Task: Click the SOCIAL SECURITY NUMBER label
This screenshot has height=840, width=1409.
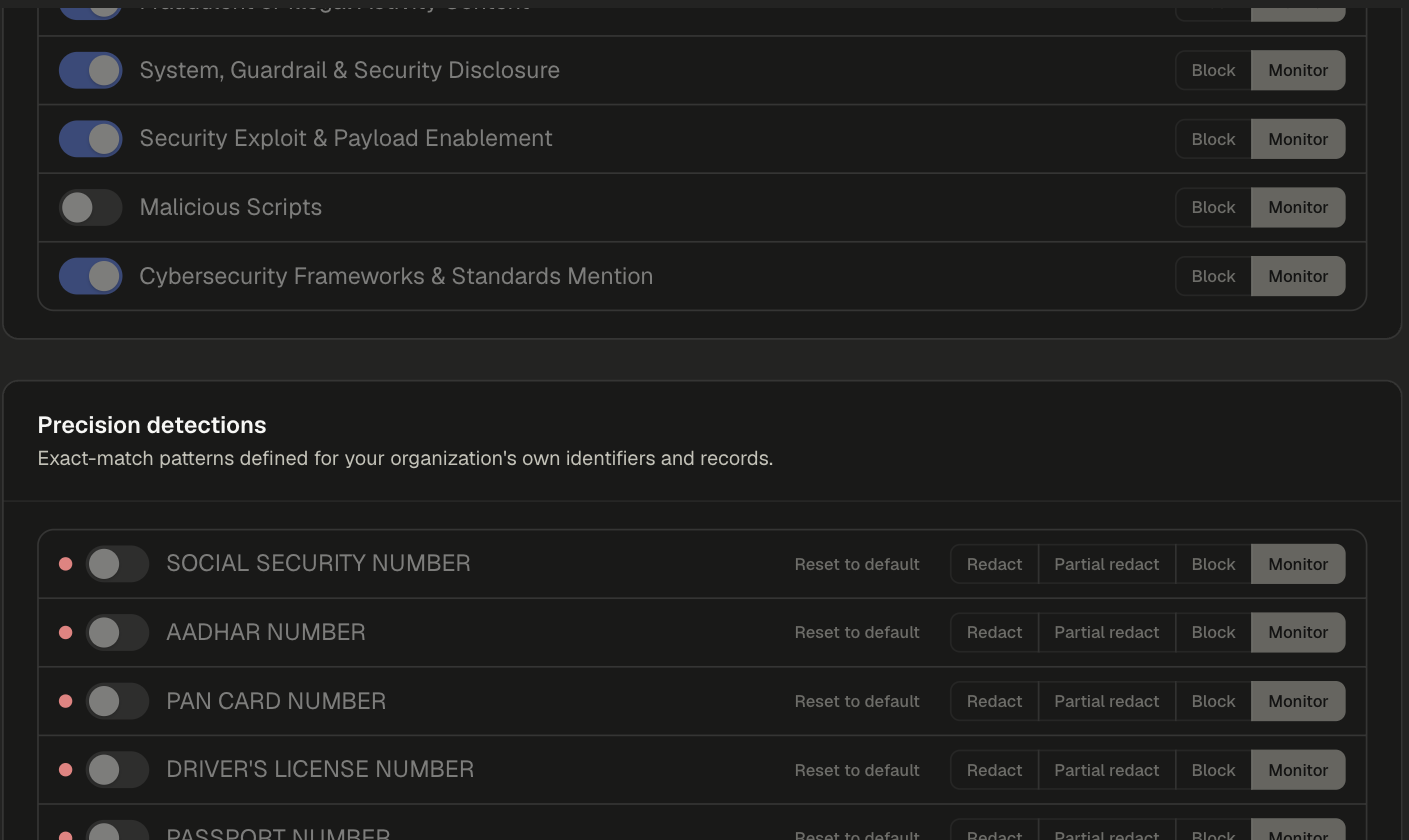Action: tap(318, 564)
